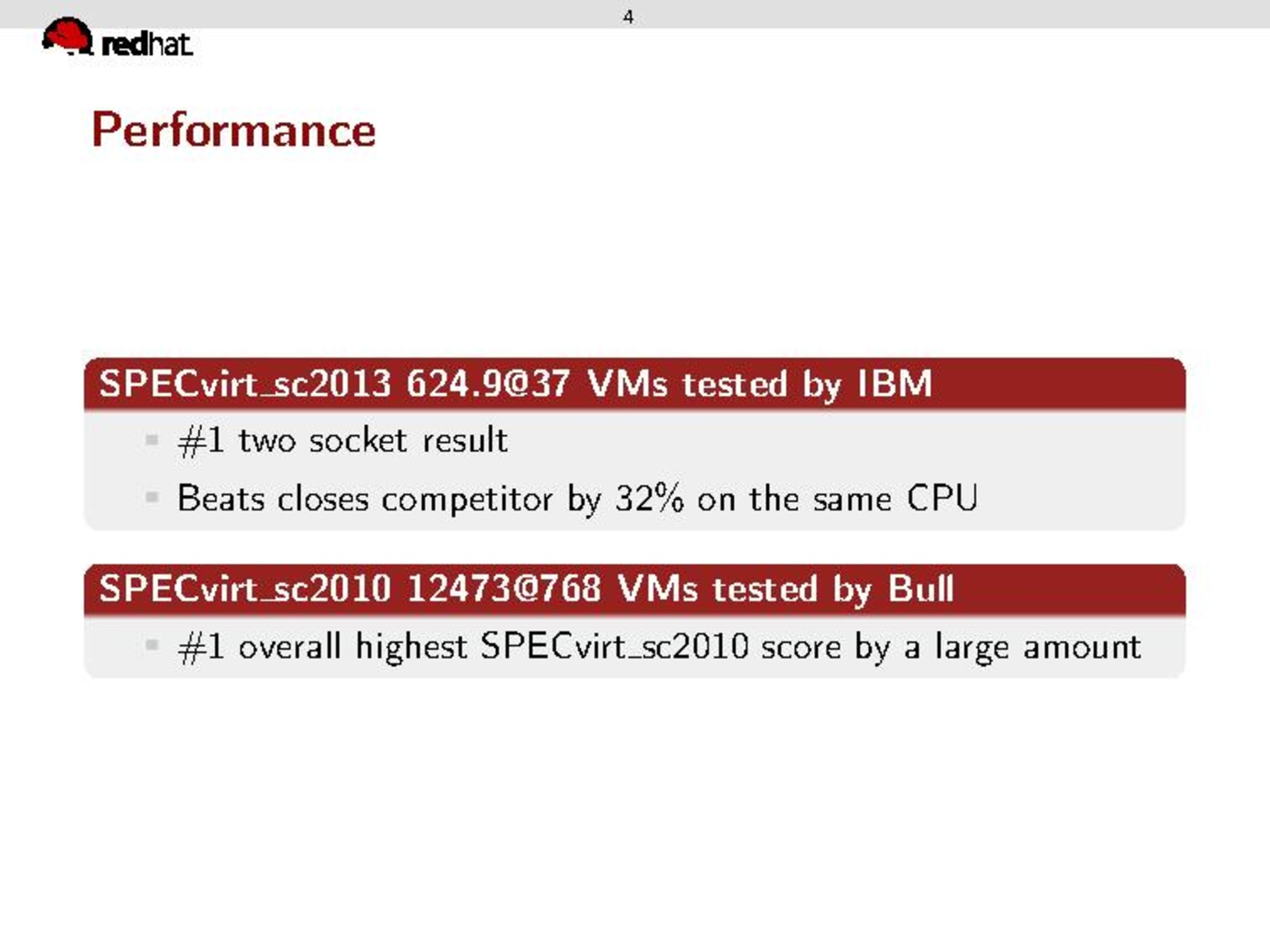Click the 624.9@37 score text
Screen dimensions: 1270x952
(x=488, y=384)
